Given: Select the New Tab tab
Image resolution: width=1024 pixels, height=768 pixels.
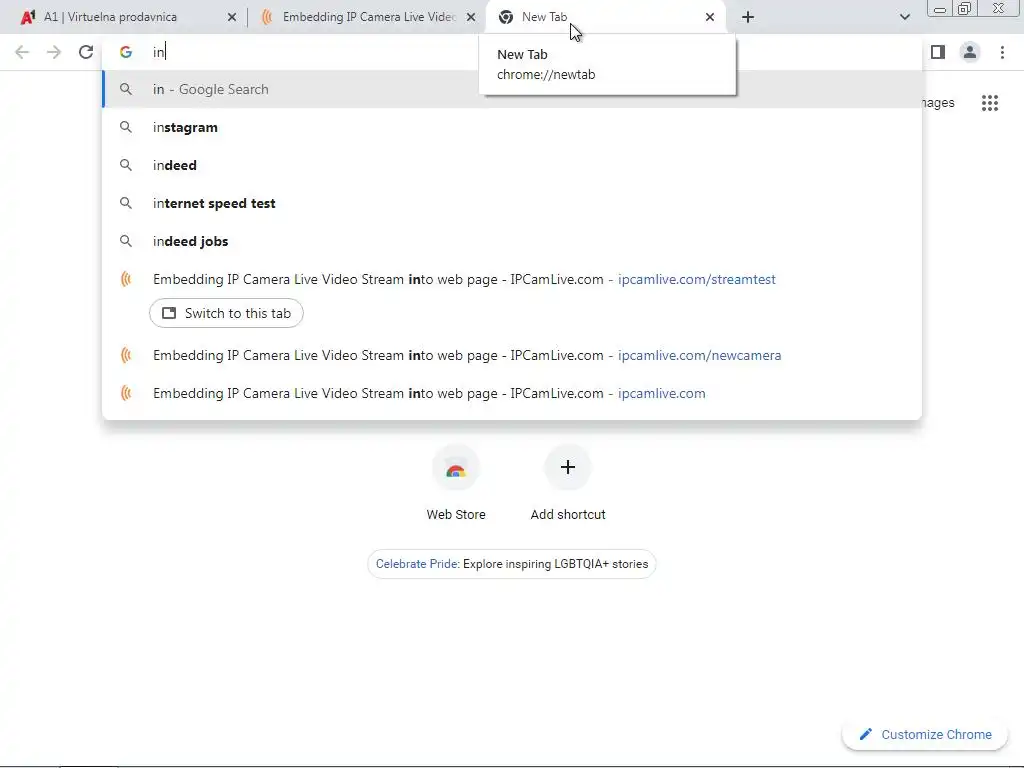Looking at the screenshot, I should point(605,17).
